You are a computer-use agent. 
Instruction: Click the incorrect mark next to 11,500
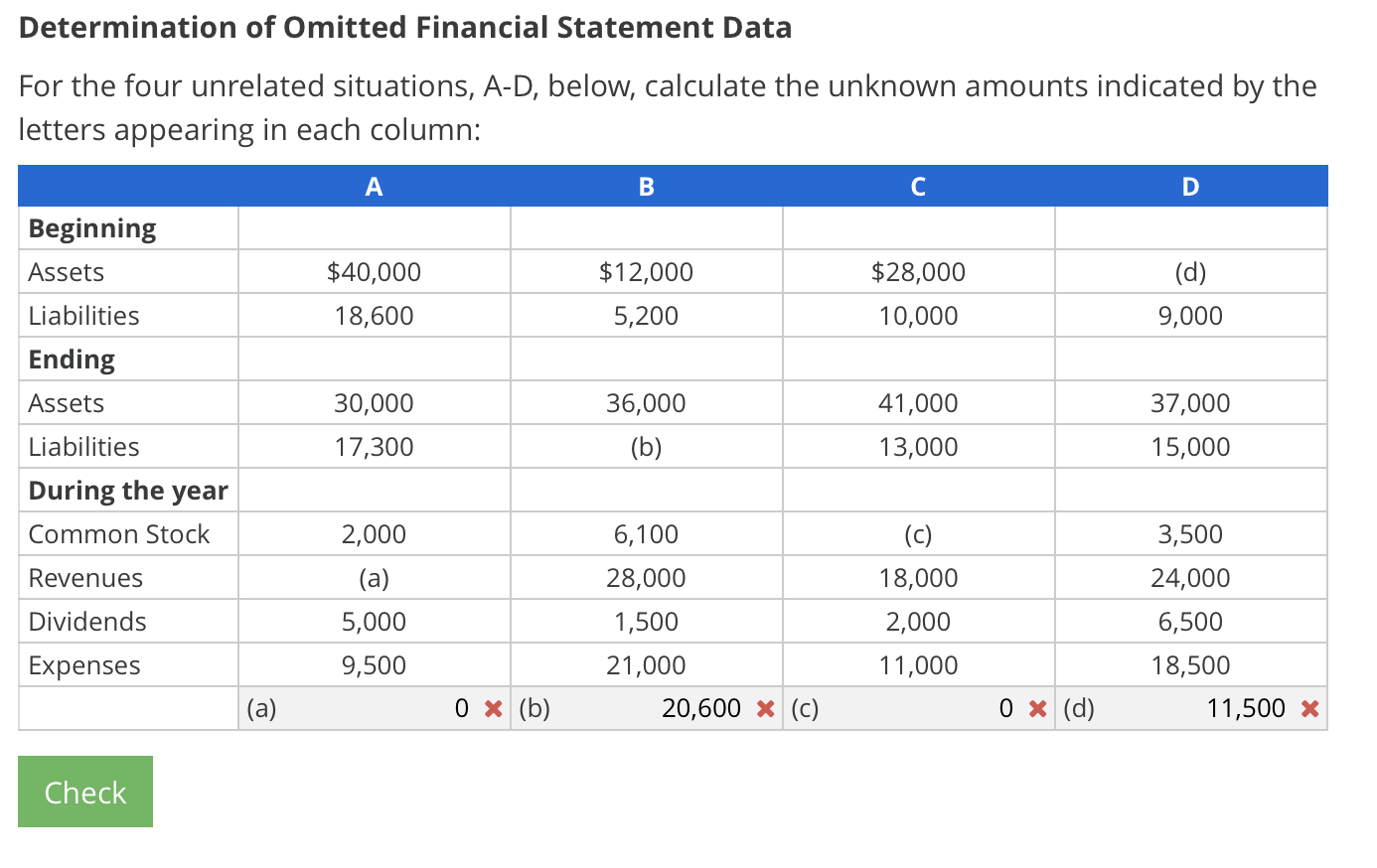click(x=1310, y=708)
